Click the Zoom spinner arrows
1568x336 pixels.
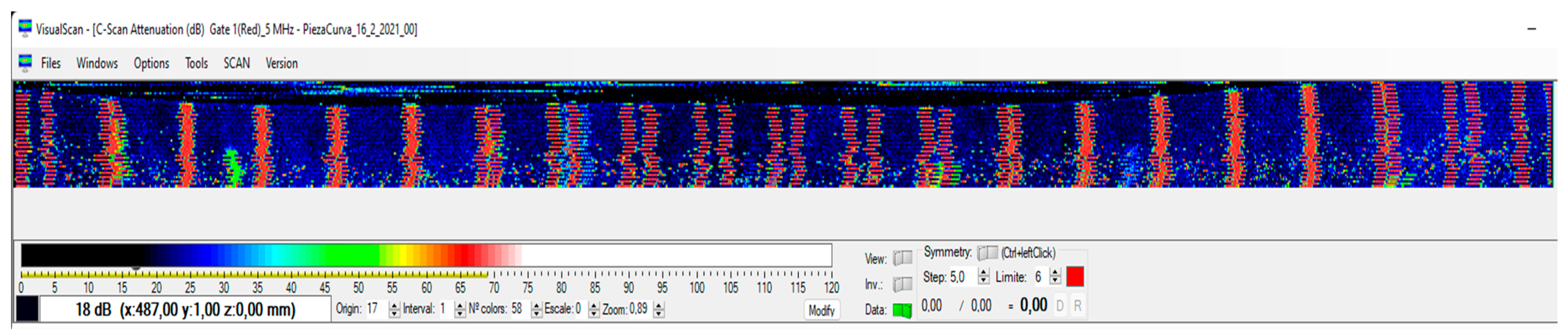(658, 309)
